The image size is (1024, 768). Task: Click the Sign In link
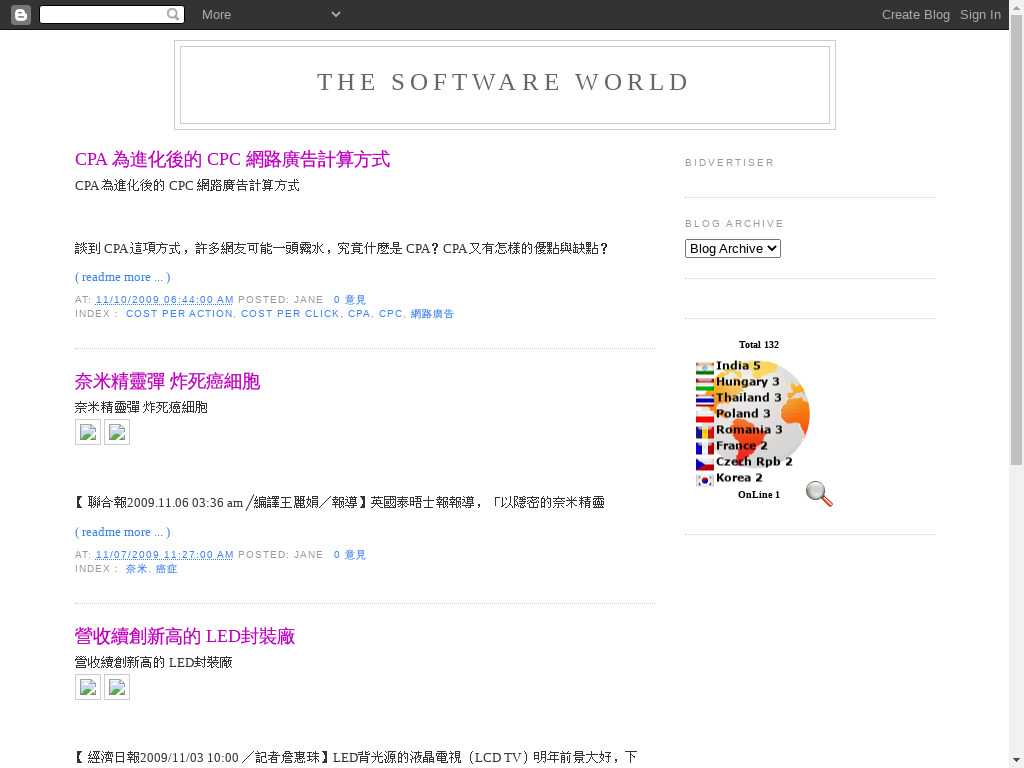click(980, 14)
